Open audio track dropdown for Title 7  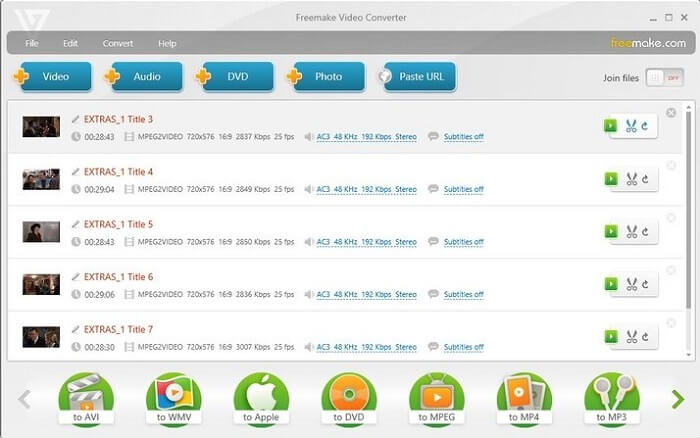(367, 347)
